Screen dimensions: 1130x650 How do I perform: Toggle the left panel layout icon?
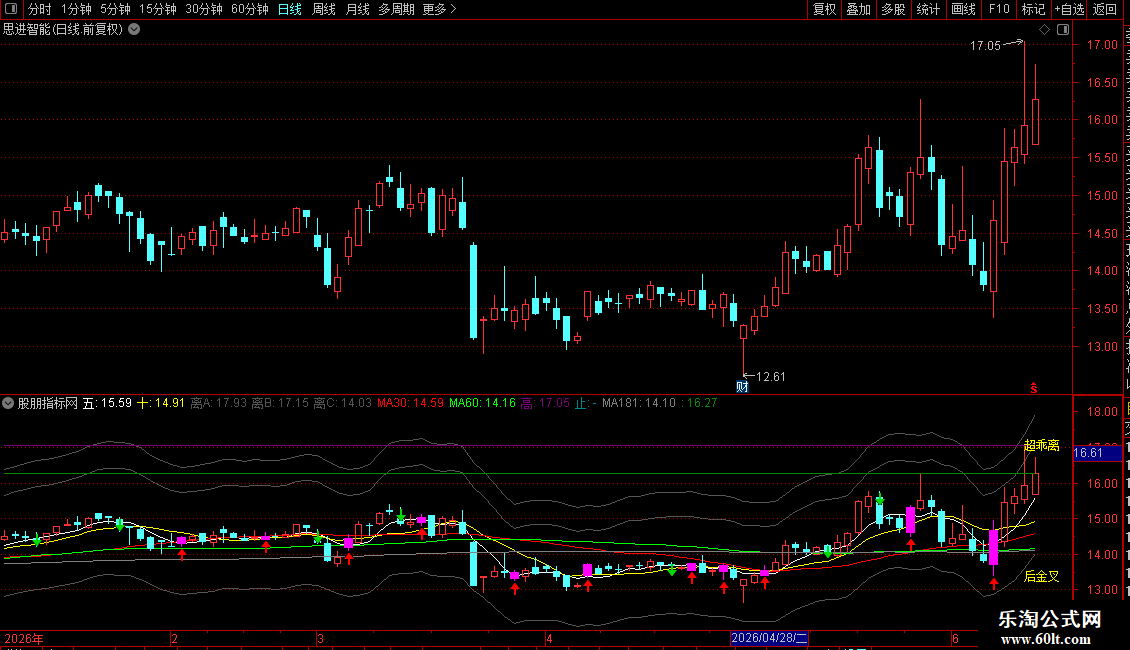click(11, 9)
